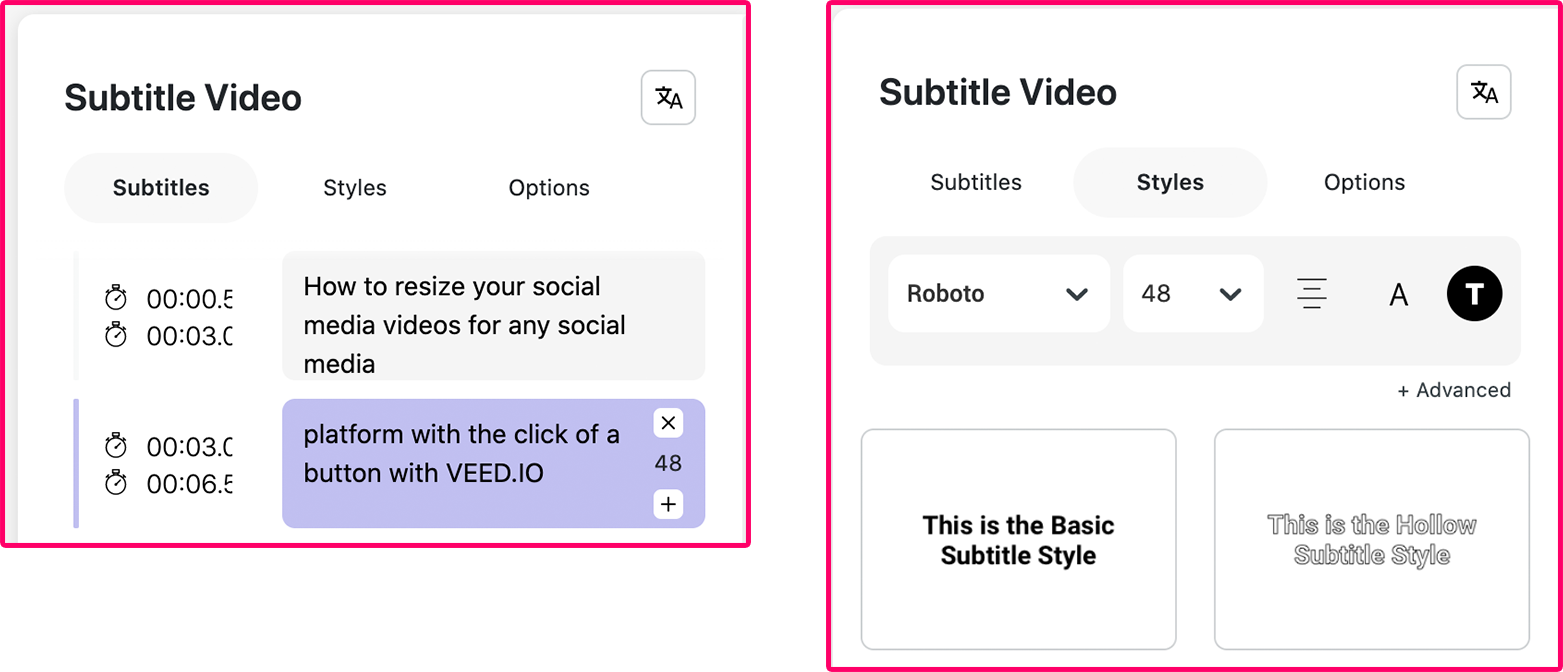The height and width of the screenshot is (672, 1563).
Task: Switch to Options tab in left panel
Action: 549,188
